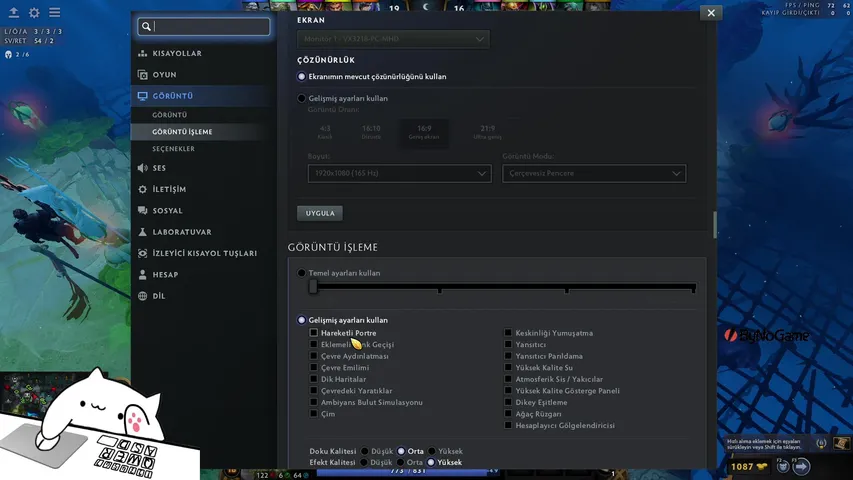Open the Monitor selection dropdown
The image size is (853, 480).
click(393, 39)
